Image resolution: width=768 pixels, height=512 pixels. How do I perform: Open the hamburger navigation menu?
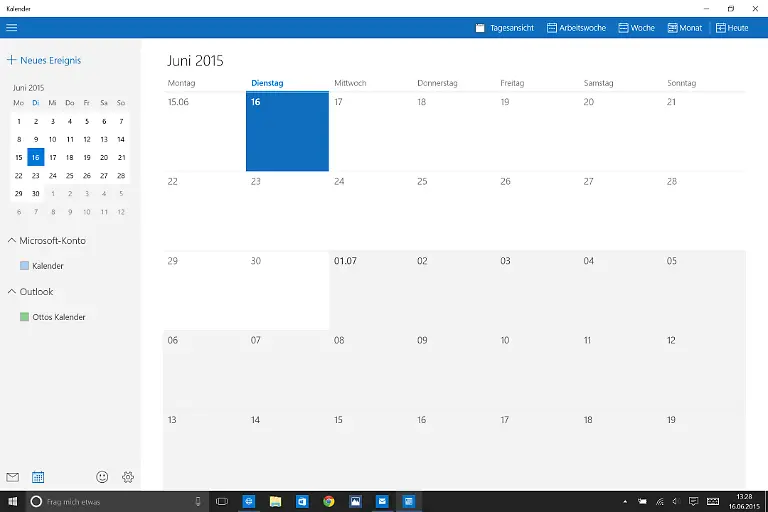[12, 28]
